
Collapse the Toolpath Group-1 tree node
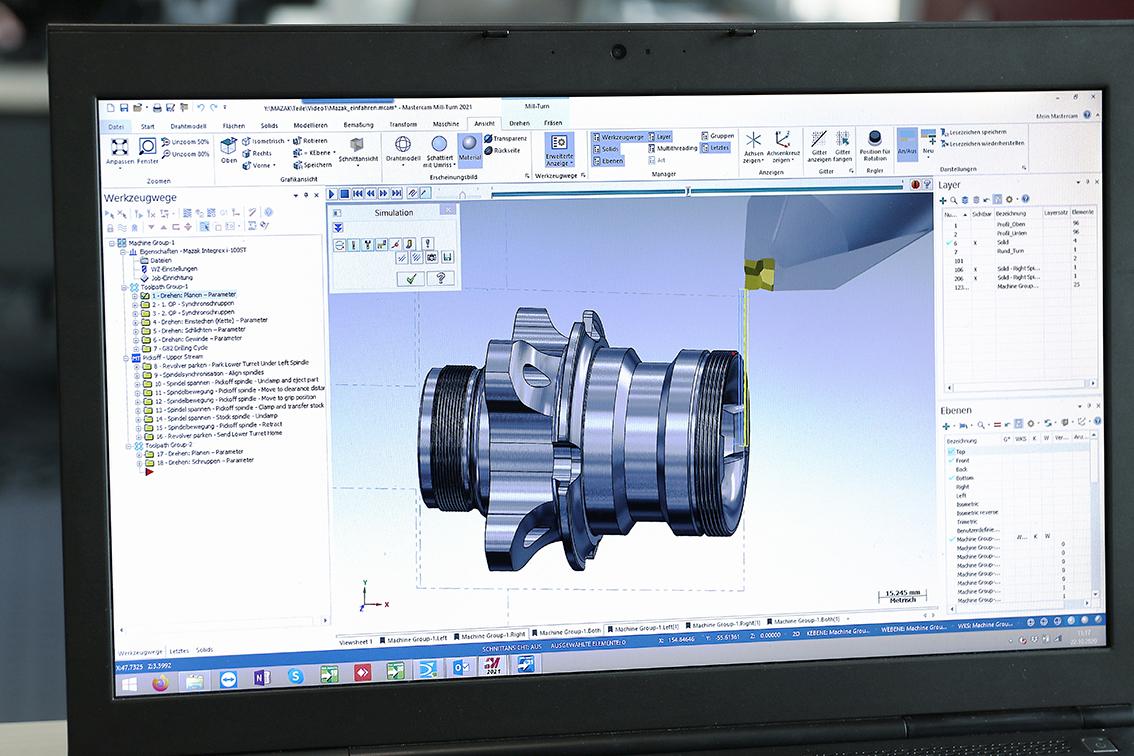tap(124, 287)
